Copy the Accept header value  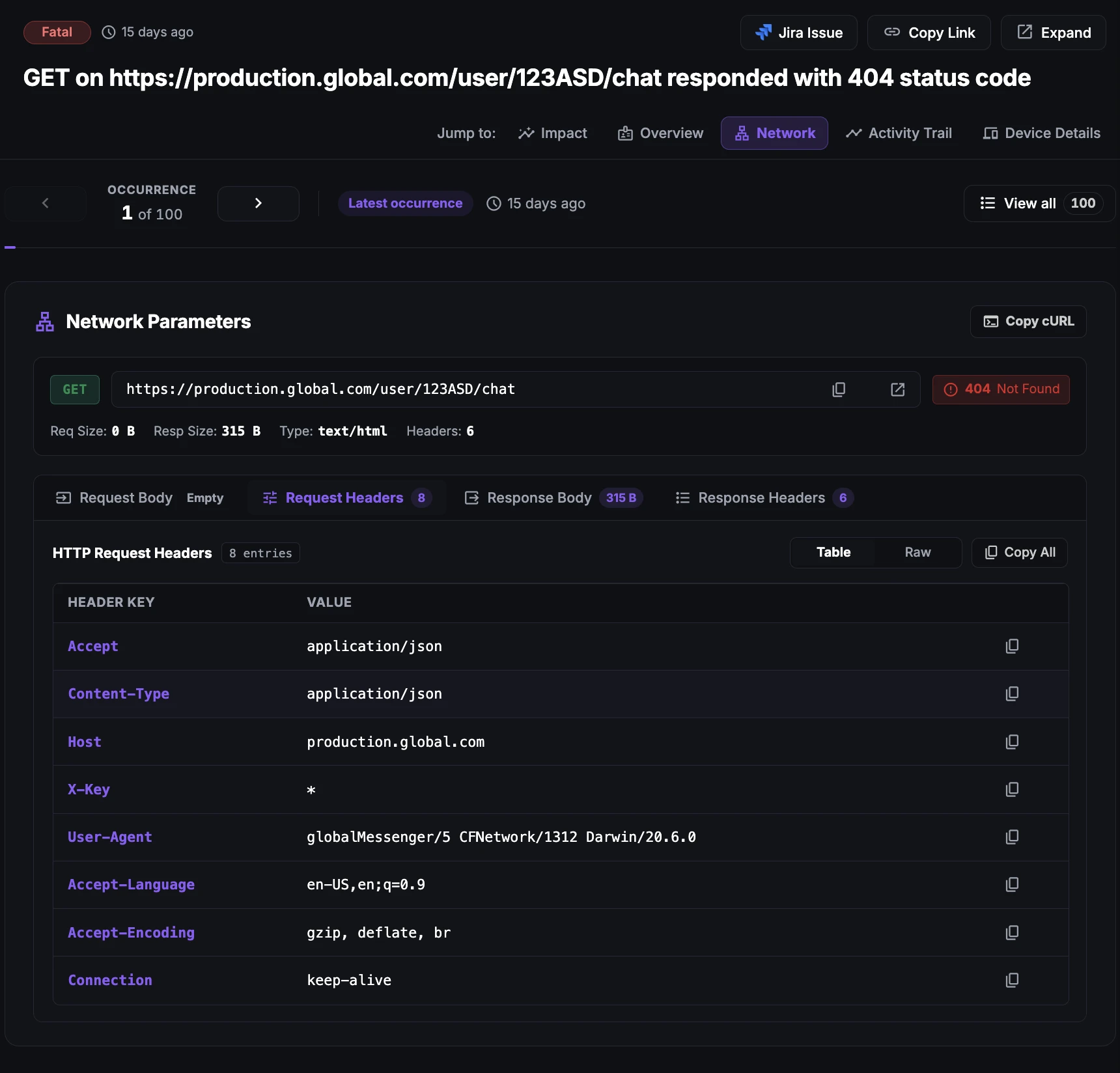(1012, 646)
